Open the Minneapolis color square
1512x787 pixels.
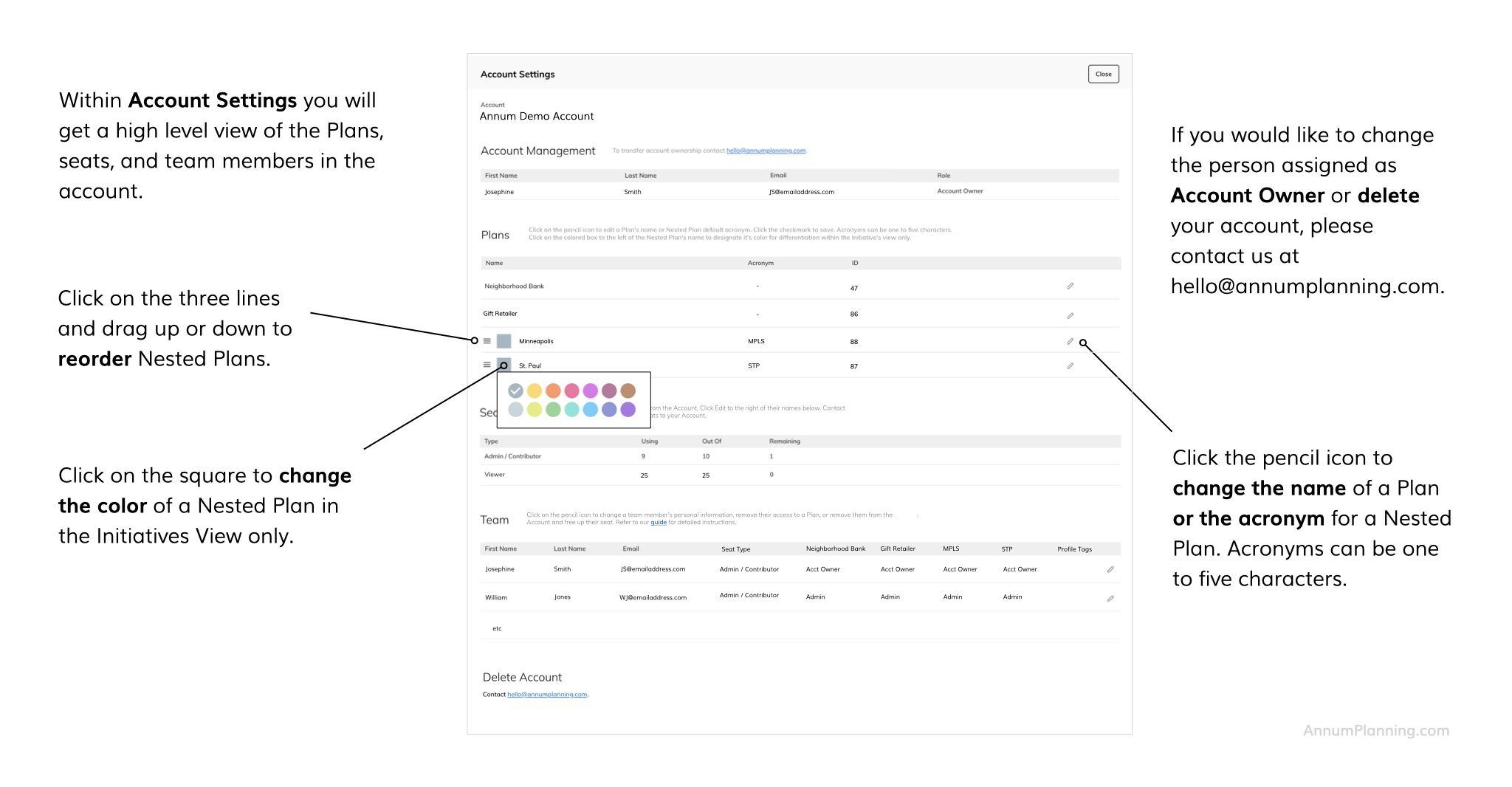504,341
